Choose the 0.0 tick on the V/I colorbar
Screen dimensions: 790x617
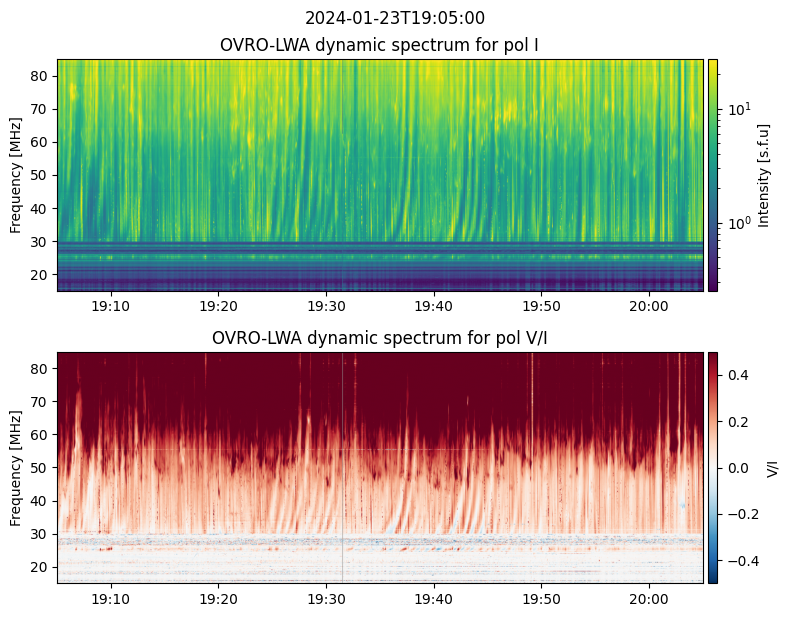(737, 467)
